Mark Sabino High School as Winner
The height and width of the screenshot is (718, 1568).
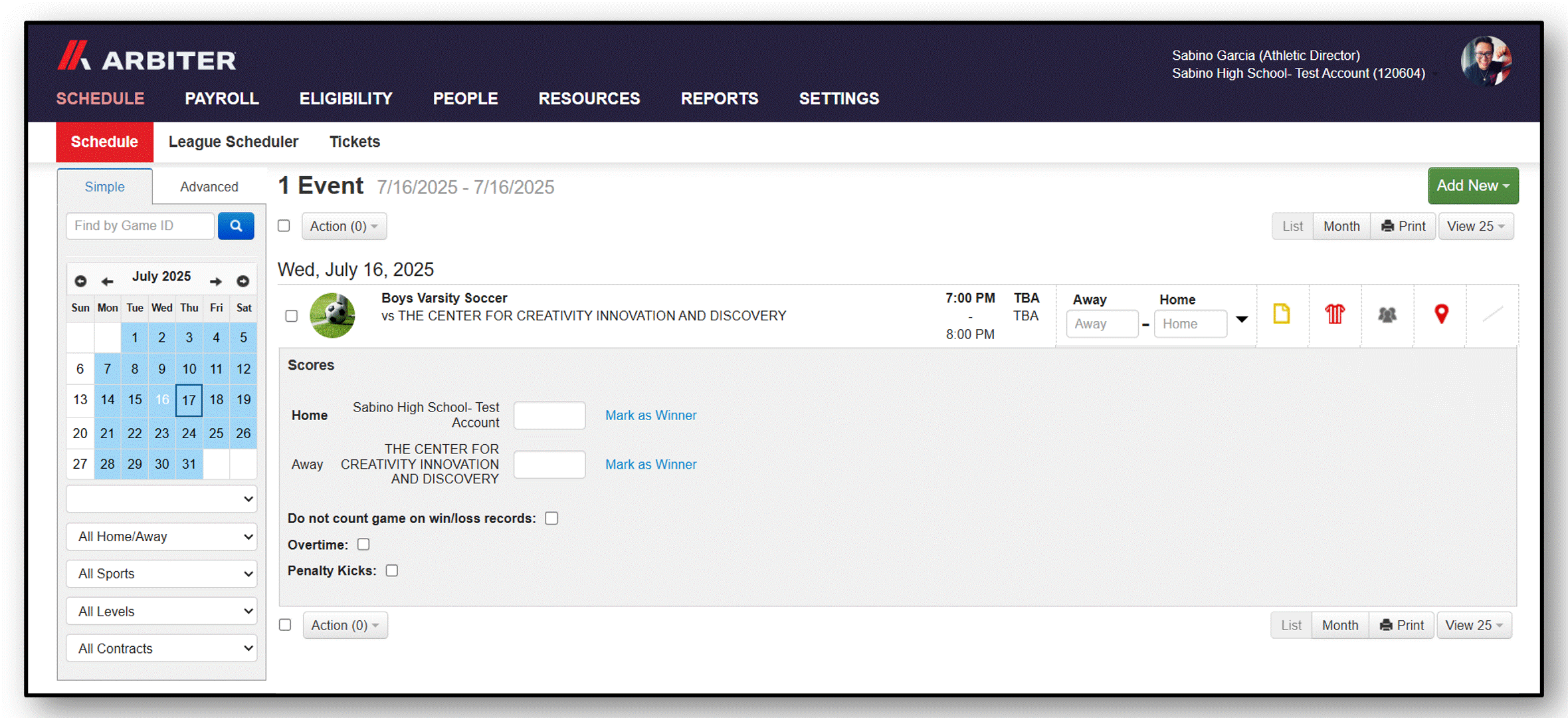pos(650,416)
